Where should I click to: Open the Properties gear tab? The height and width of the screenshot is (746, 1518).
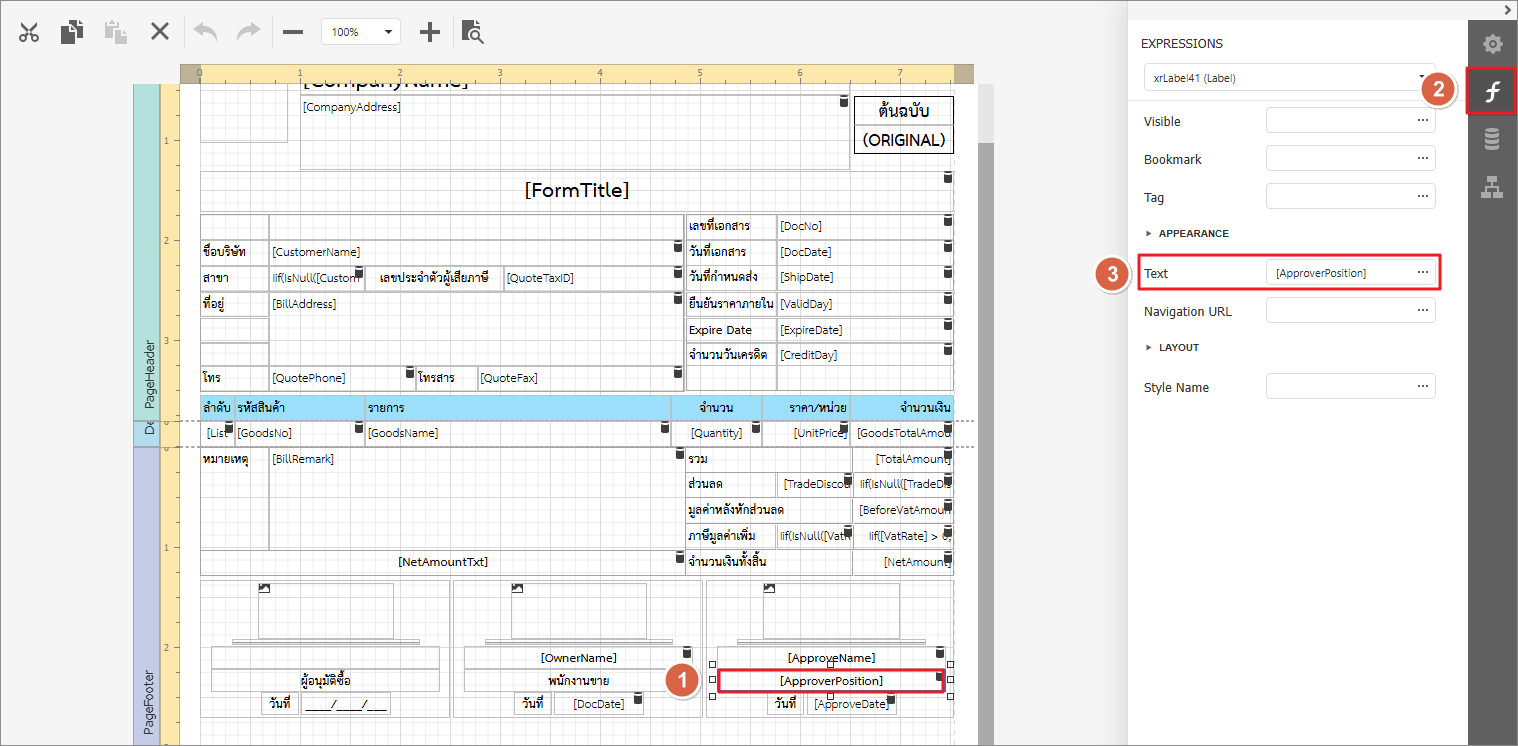[1492, 44]
